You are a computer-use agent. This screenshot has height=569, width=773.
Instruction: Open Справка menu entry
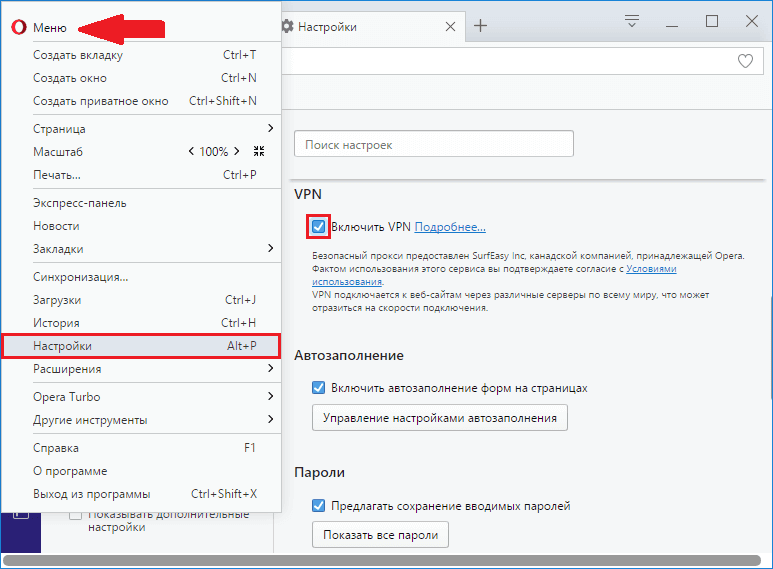[141, 448]
